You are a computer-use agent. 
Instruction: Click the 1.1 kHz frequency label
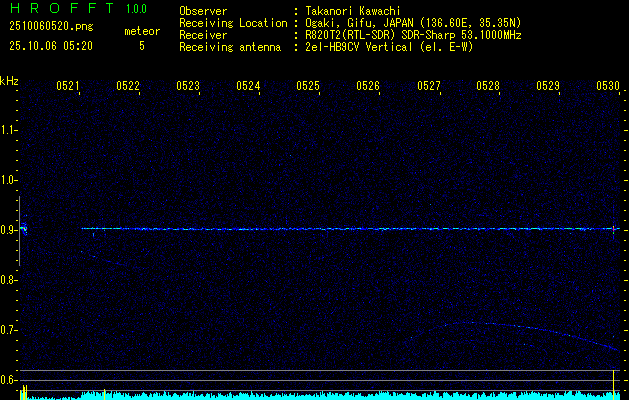(x=8, y=130)
